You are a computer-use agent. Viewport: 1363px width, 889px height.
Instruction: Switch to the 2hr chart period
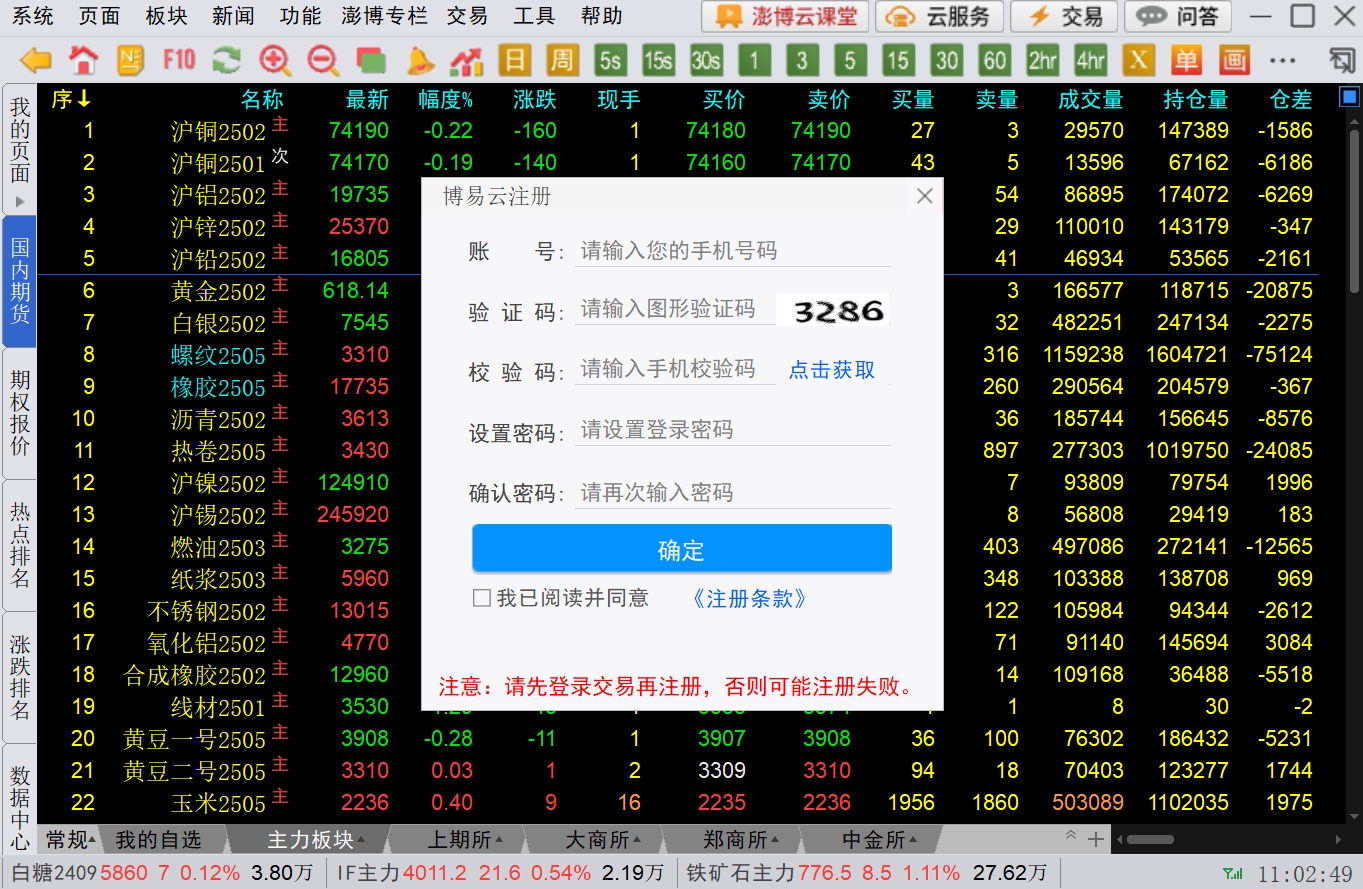1042,61
